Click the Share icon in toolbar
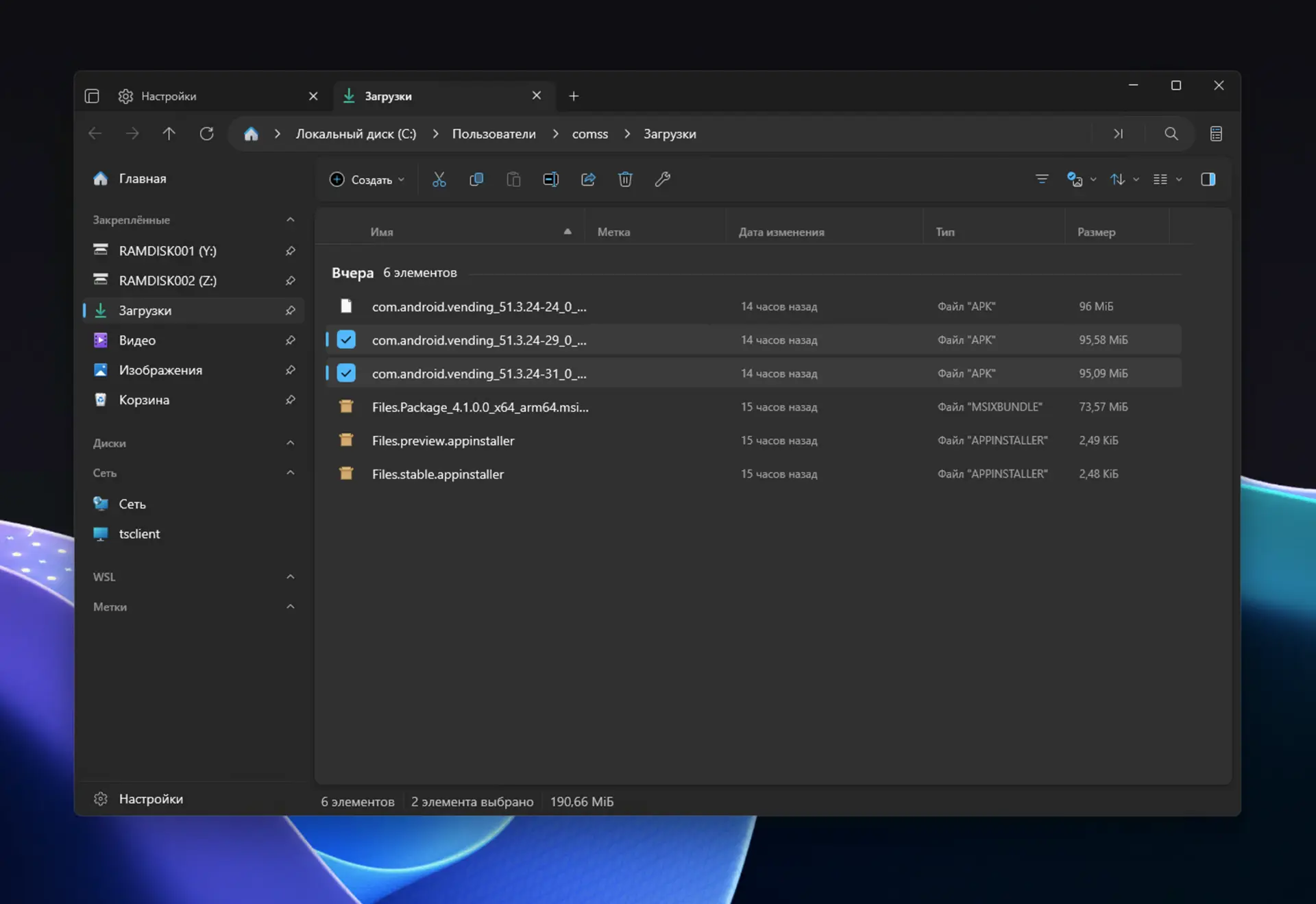 (588, 180)
